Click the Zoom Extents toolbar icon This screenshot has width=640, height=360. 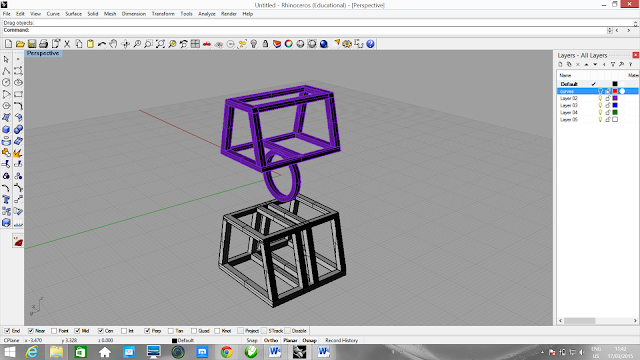click(x=160, y=44)
